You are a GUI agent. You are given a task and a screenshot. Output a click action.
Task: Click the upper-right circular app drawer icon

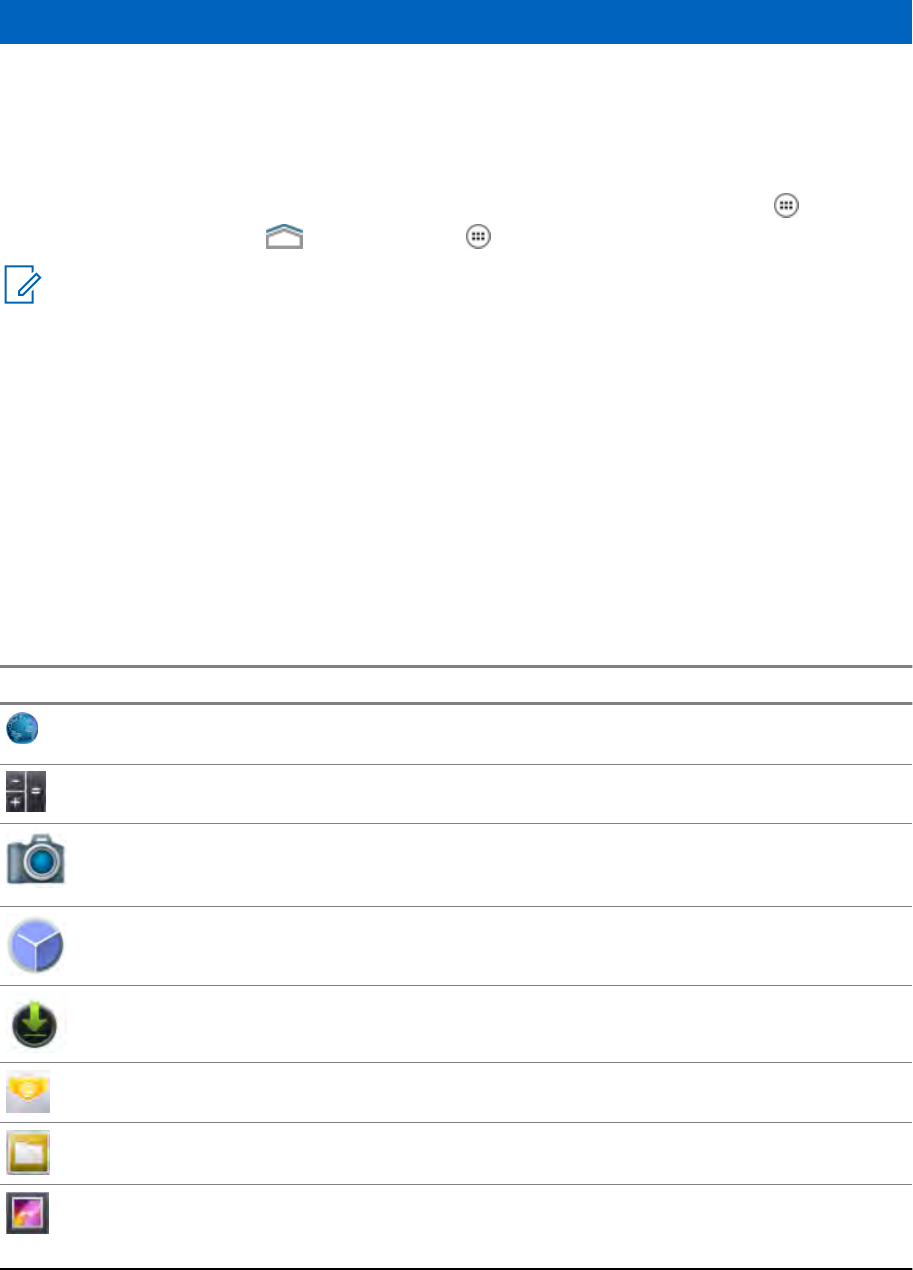(787, 205)
